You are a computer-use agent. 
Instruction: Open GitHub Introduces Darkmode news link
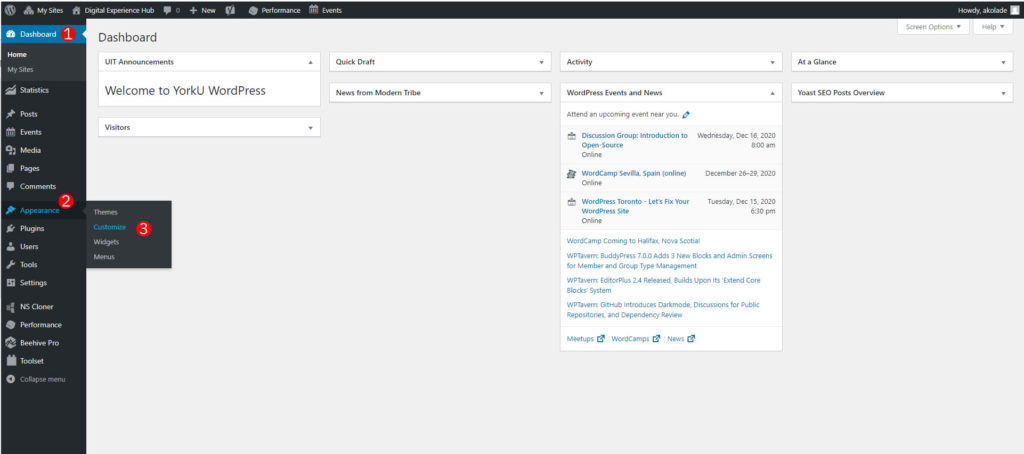[663, 310]
